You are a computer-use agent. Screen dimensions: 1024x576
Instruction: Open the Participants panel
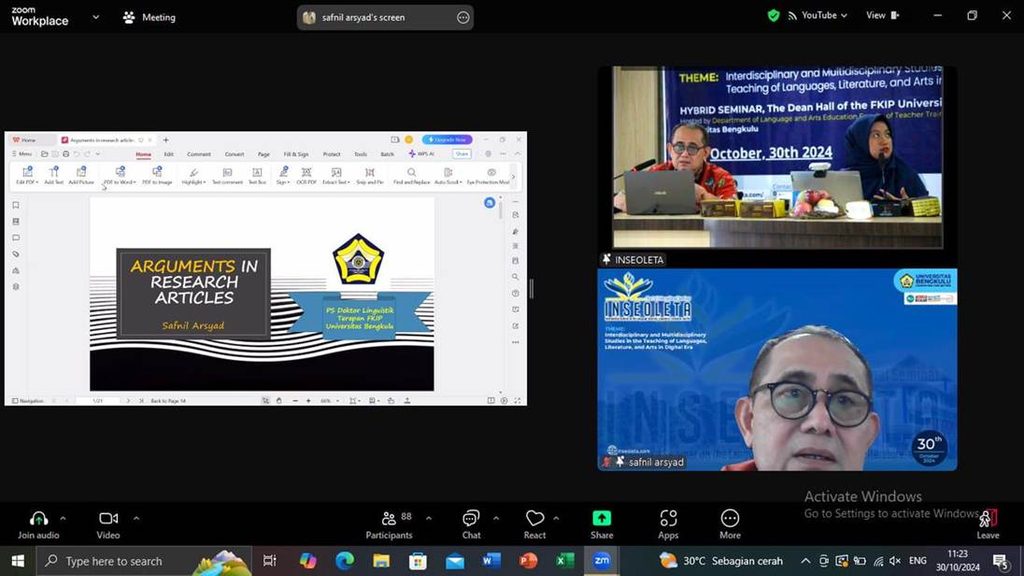pyautogui.click(x=389, y=525)
